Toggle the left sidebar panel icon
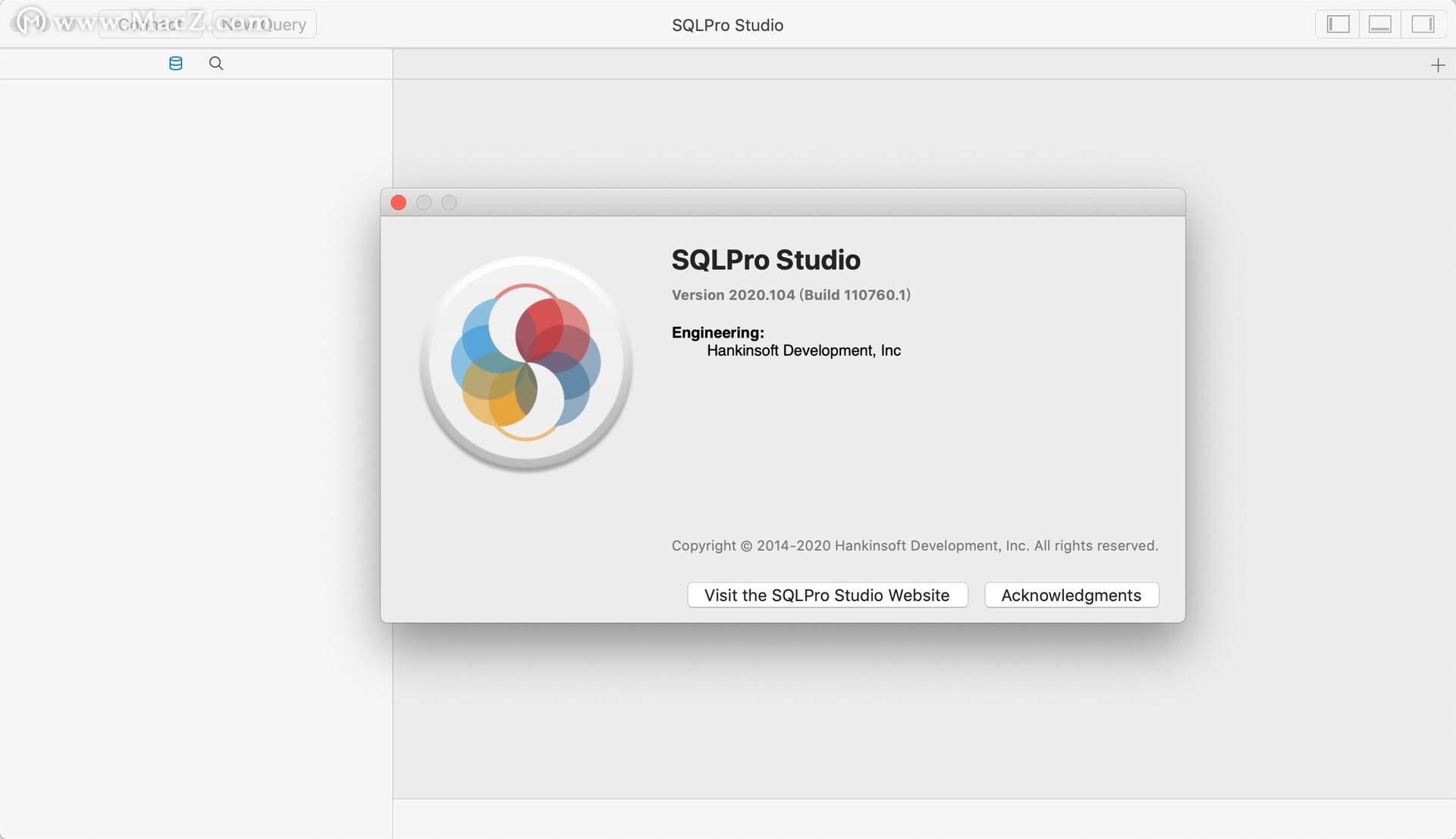This screenshot has height=839, width=1456. pos(1338,24)
